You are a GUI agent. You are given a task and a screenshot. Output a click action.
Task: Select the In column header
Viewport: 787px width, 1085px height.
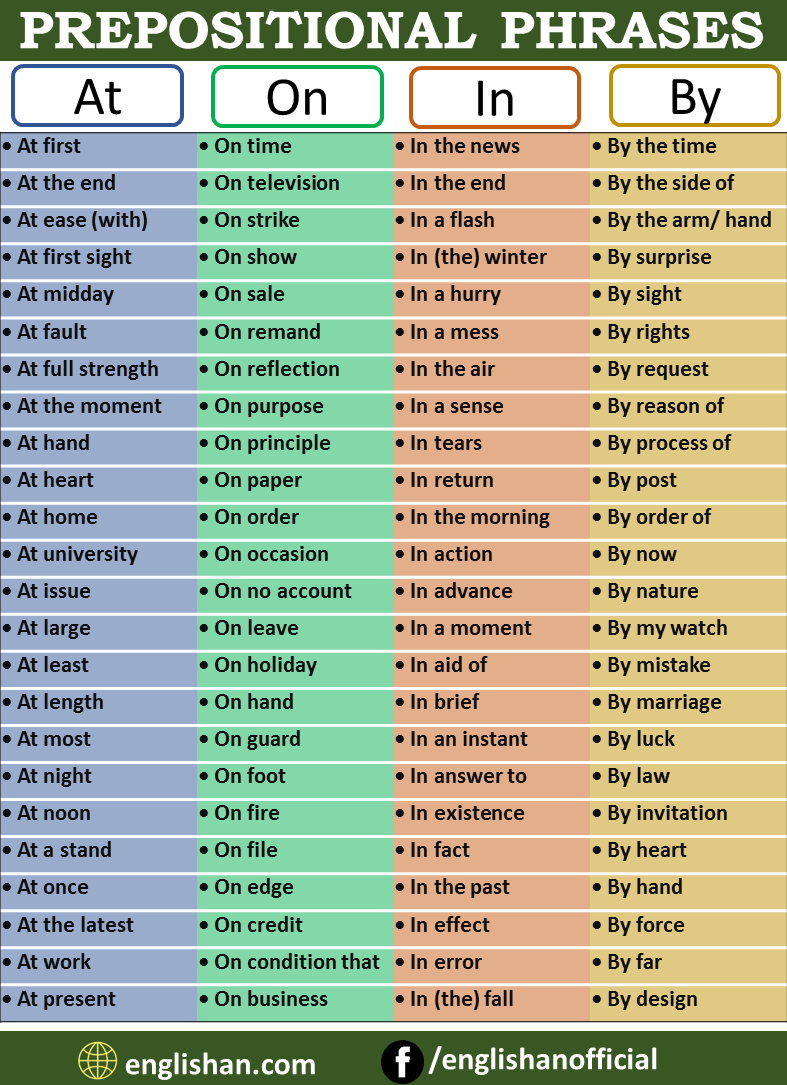pos(495,97)
